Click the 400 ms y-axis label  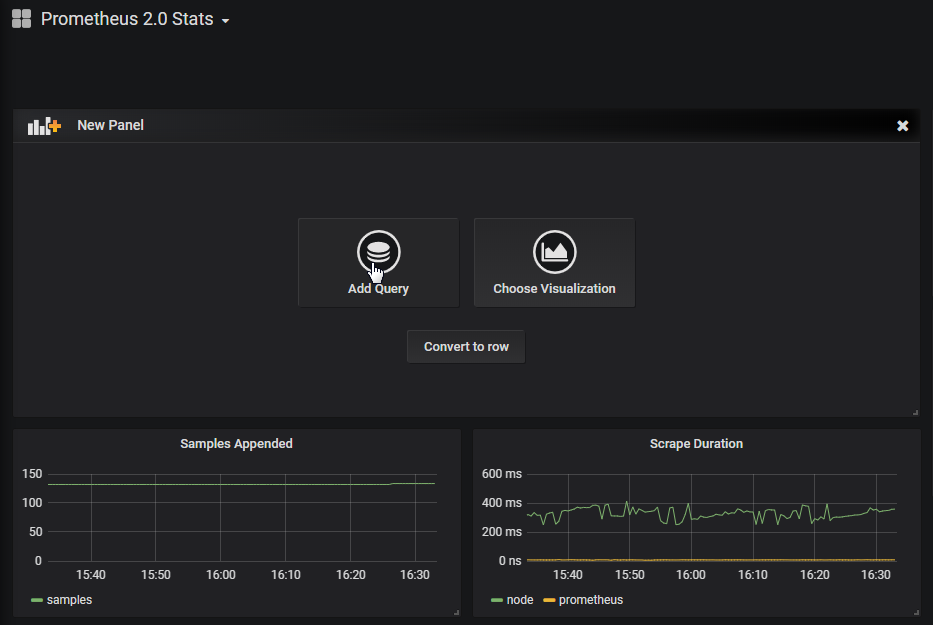502,503
